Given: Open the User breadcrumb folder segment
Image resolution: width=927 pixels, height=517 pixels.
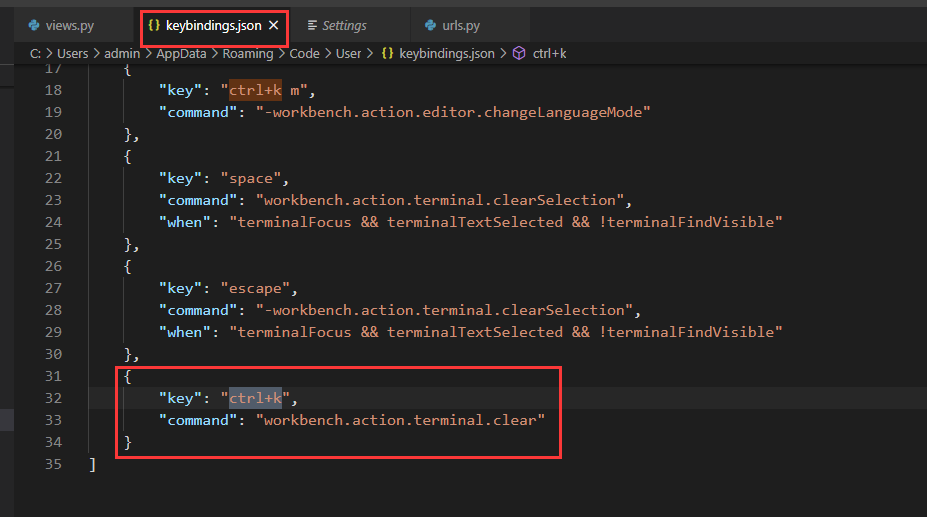Looking at the screenshot, I should click(x=348, y=53).
